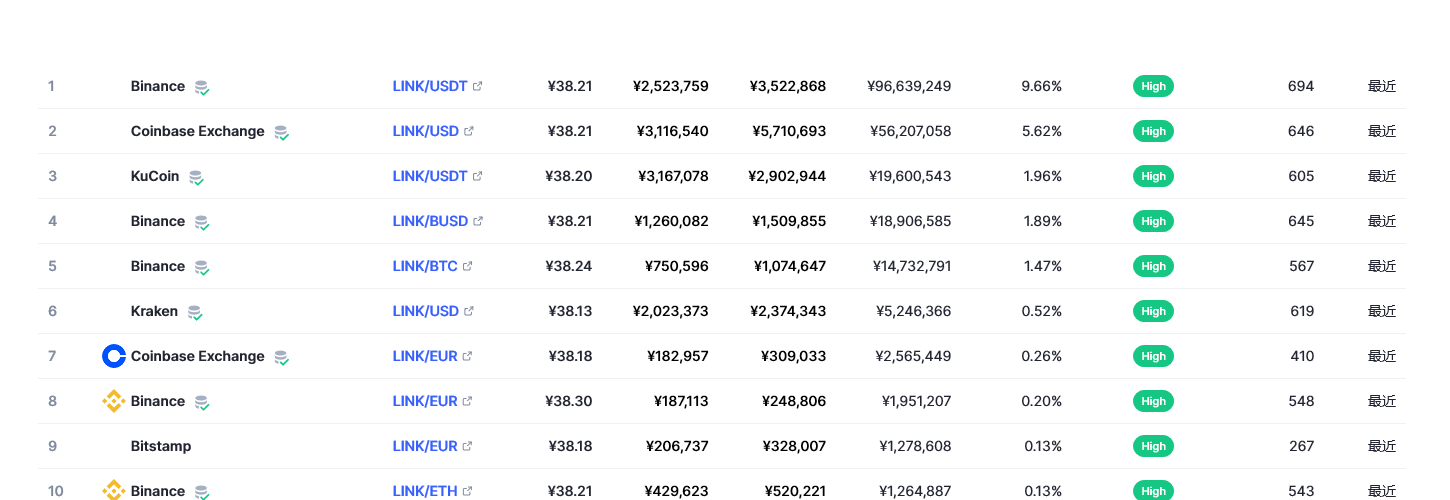1450x500 pixels.
Task: Open the LINK/USDT pair on KuCoin
Action: (x=430, y=176)
